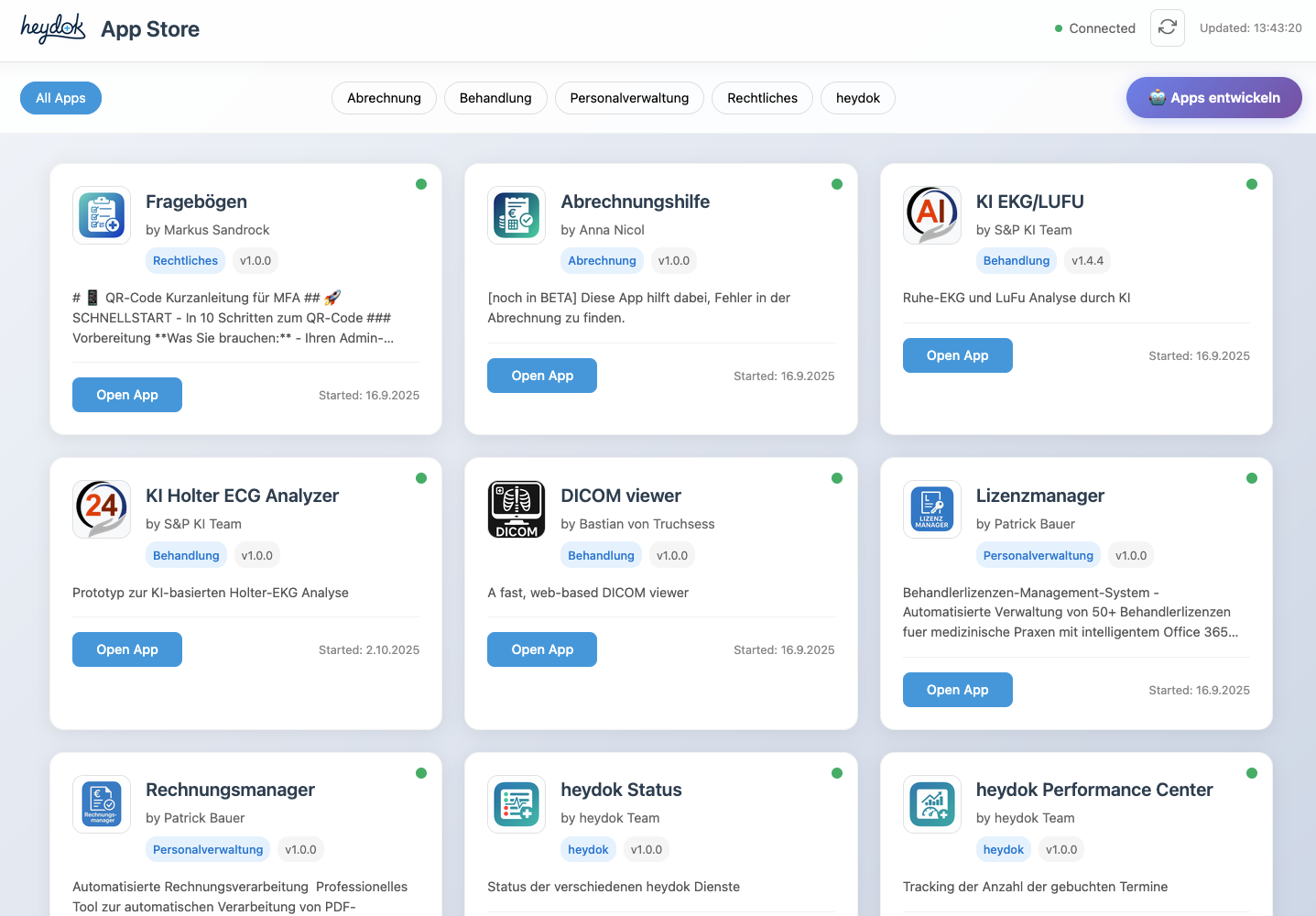This screenshot has width=1316, height=916.
Task: Click the Abrechnungshilfe app icon
Action: click(517, 215)
